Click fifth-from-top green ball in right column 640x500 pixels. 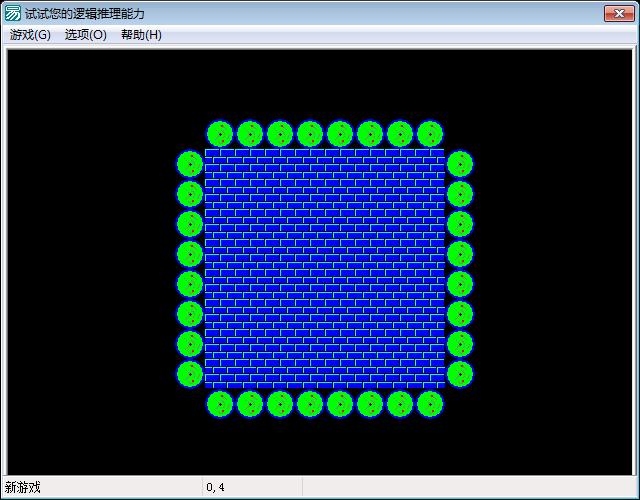click(x=460, y=284)
